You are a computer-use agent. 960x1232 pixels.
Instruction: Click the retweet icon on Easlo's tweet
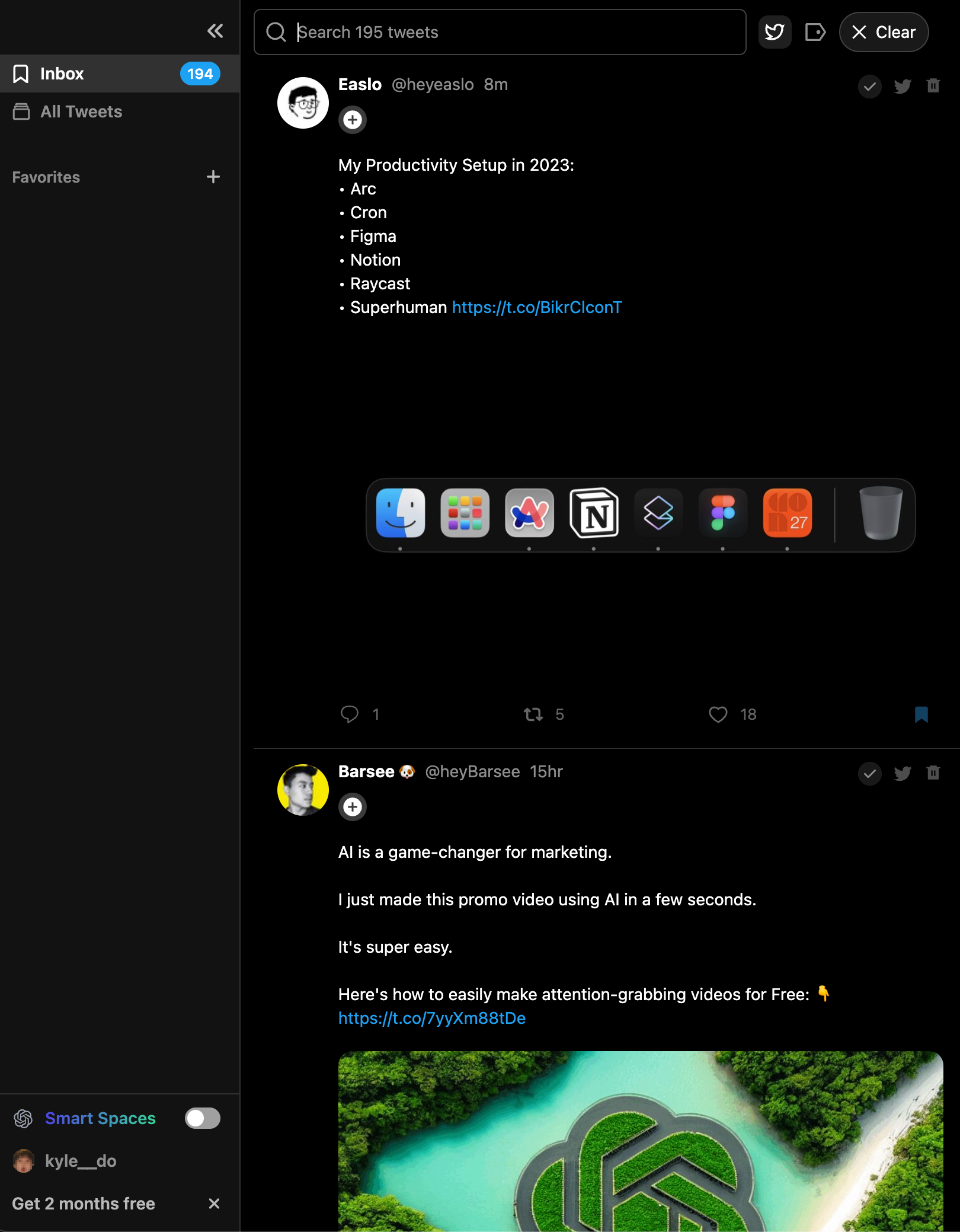point(533,714)
